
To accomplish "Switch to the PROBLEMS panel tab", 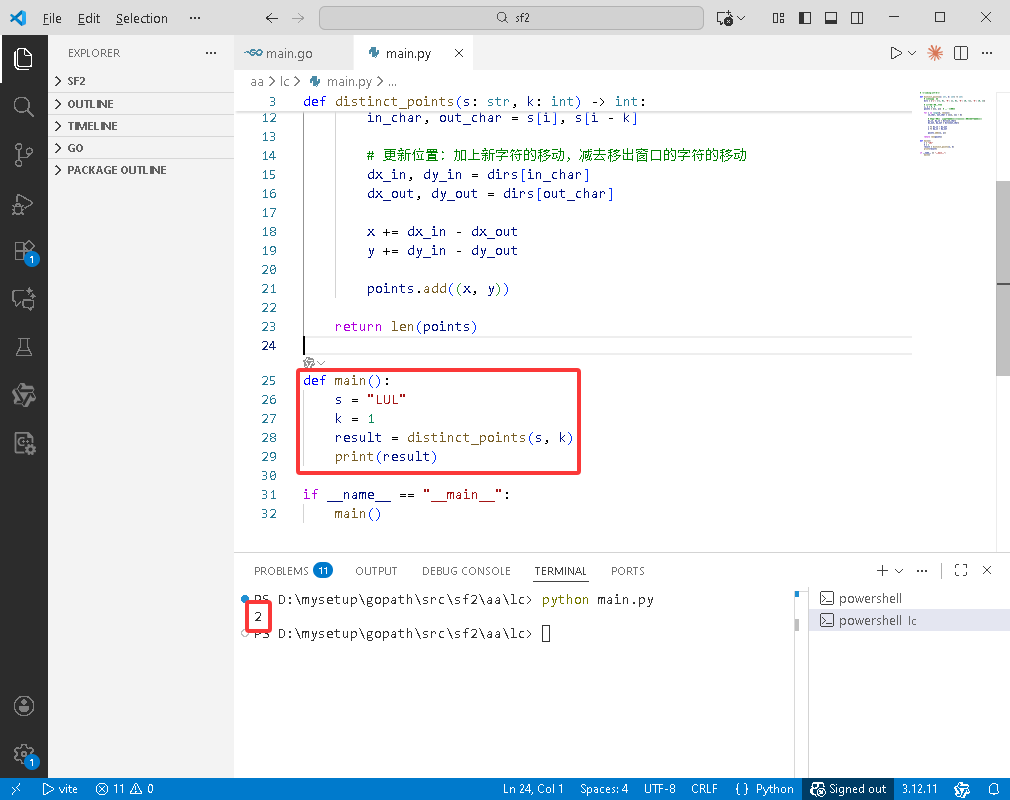I will [x=293, y=571].
